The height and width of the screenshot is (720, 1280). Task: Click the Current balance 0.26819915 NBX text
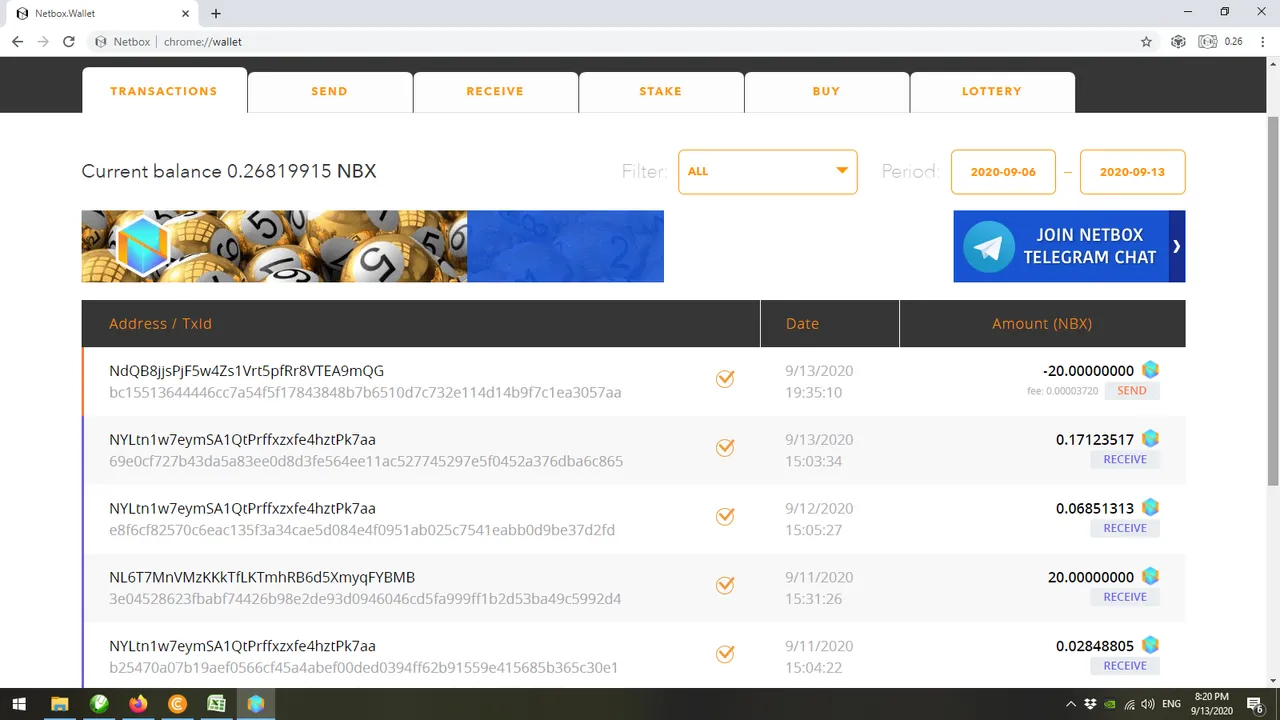229,171
